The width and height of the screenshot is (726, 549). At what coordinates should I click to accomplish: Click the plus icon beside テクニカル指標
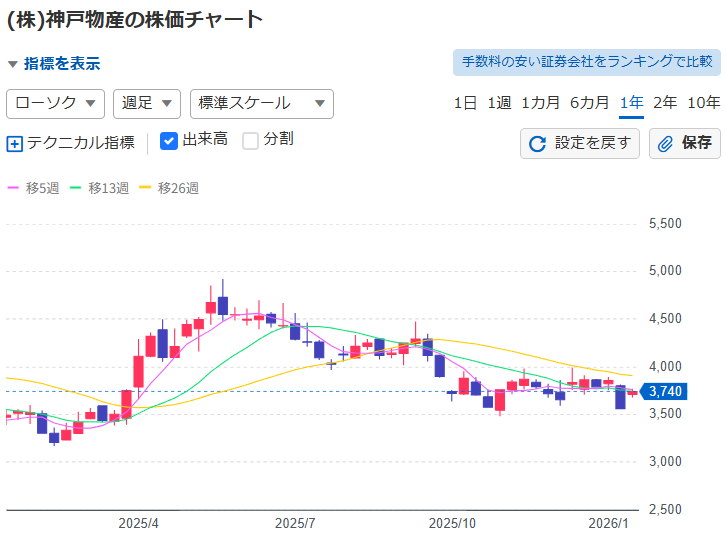tap(14, 143)
